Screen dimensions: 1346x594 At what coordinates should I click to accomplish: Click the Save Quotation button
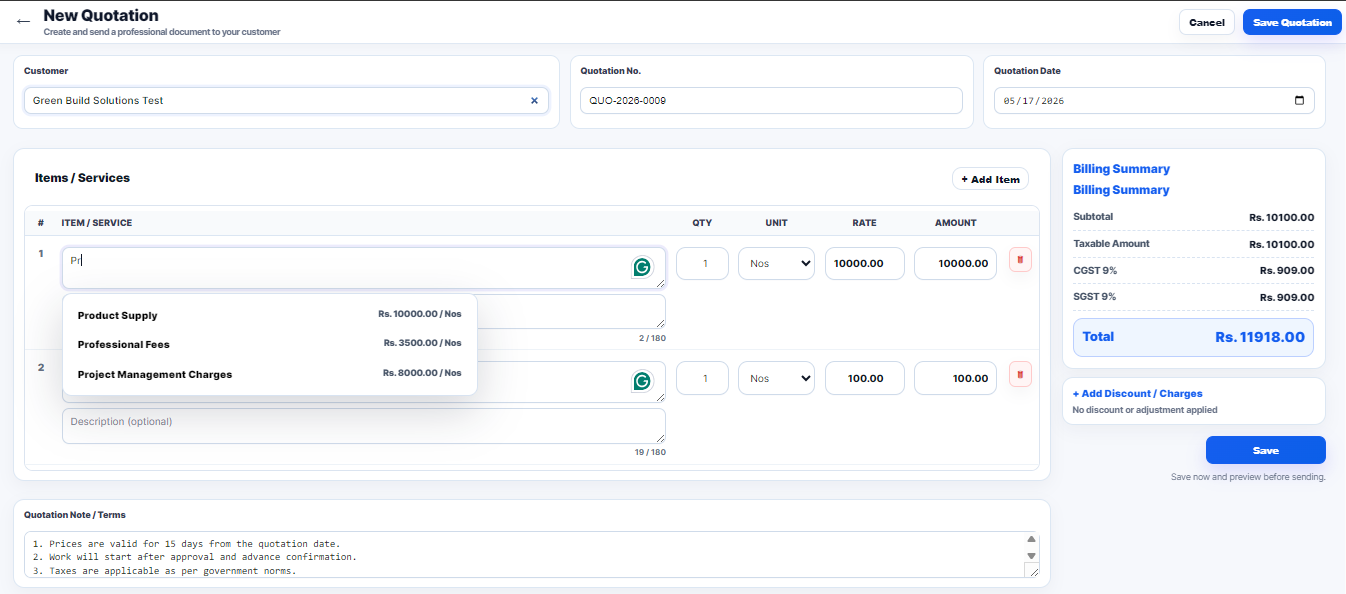pos(1292,22)
